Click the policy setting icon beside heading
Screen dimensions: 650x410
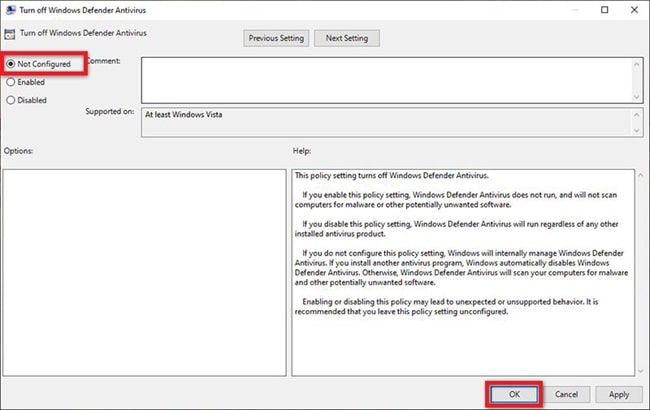tap(10, 34)
